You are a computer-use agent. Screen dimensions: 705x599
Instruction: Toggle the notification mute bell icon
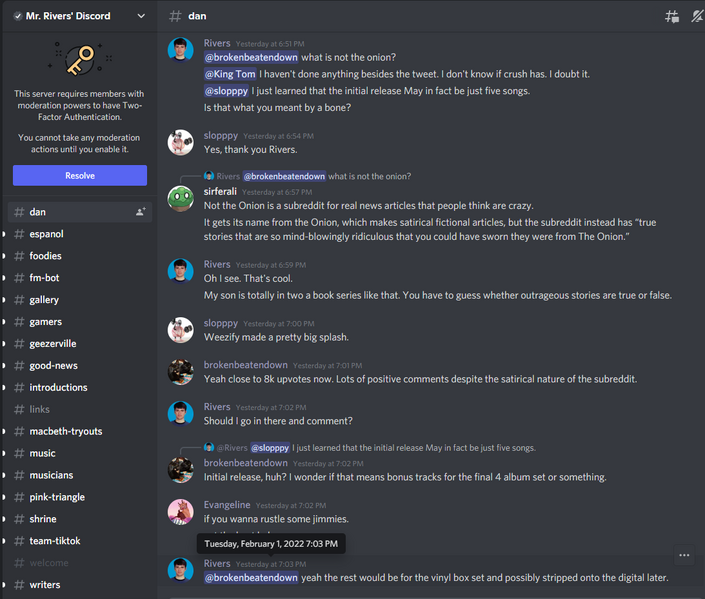pos(696,17)
